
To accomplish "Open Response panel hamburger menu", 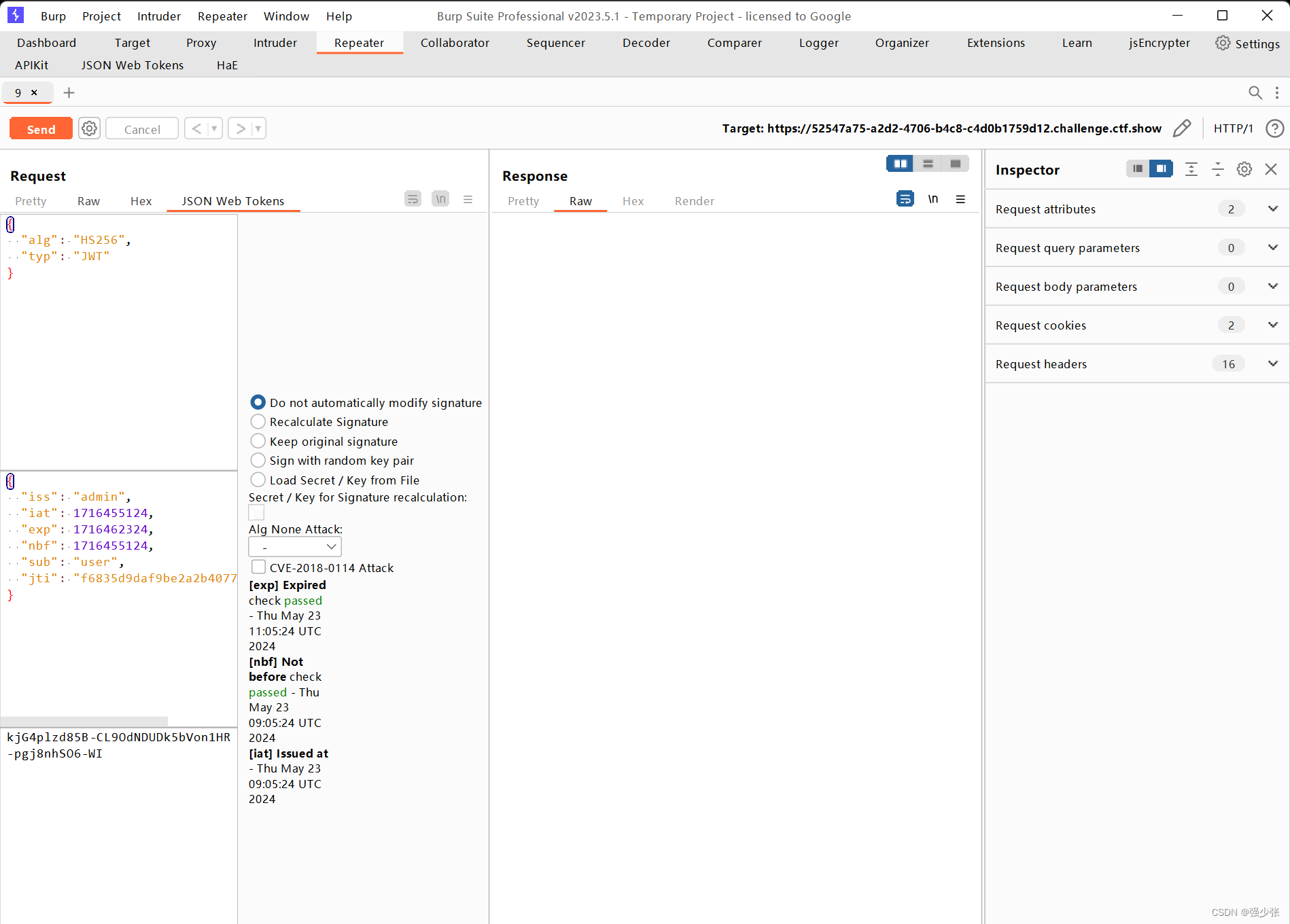I will click(960, 199).
